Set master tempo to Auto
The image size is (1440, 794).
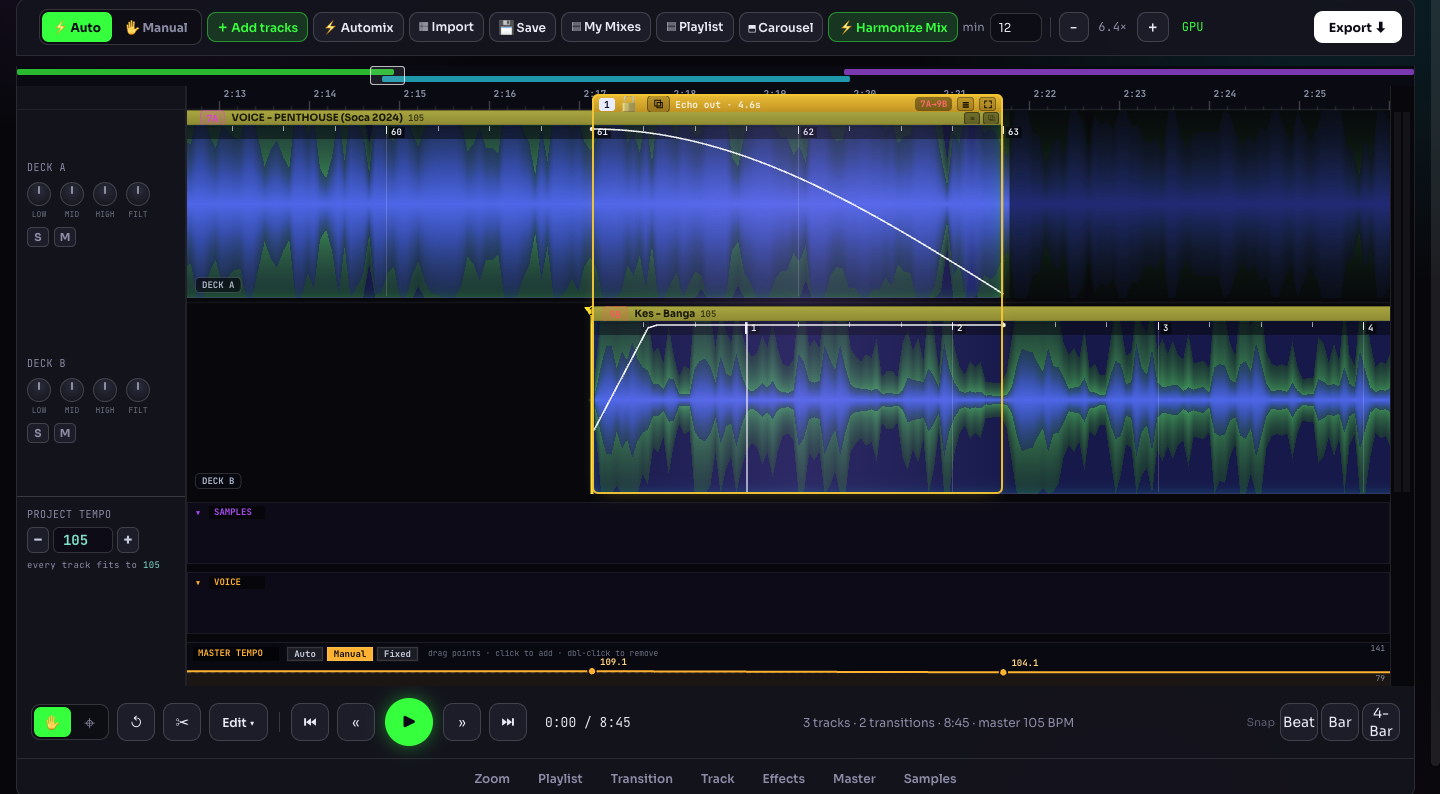tap(305, 654)
